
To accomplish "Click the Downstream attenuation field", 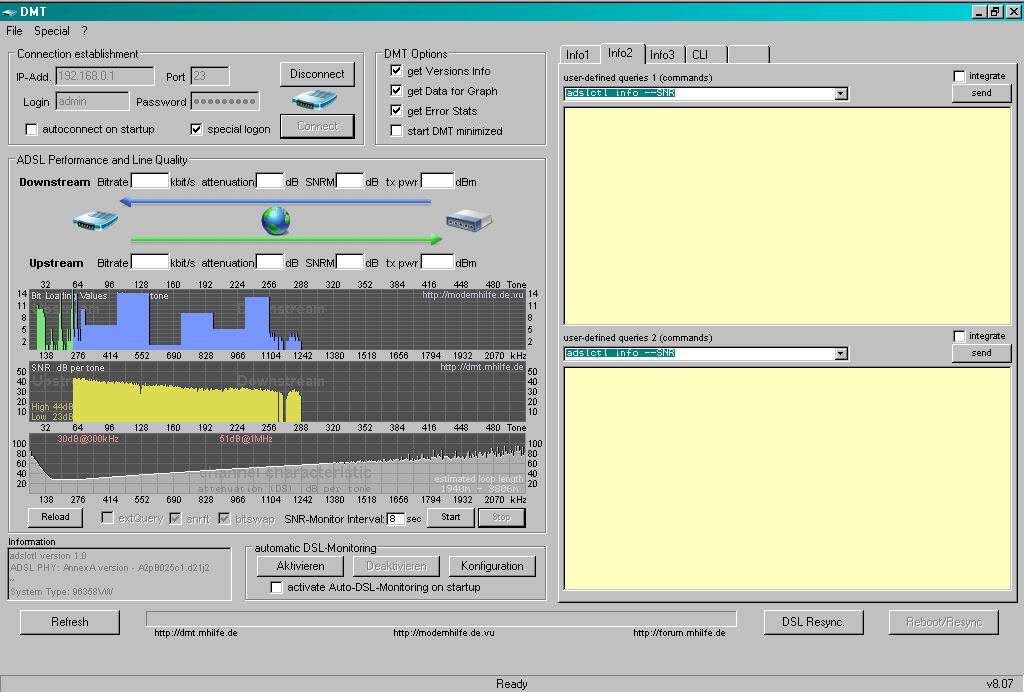I will click(270, 181).
